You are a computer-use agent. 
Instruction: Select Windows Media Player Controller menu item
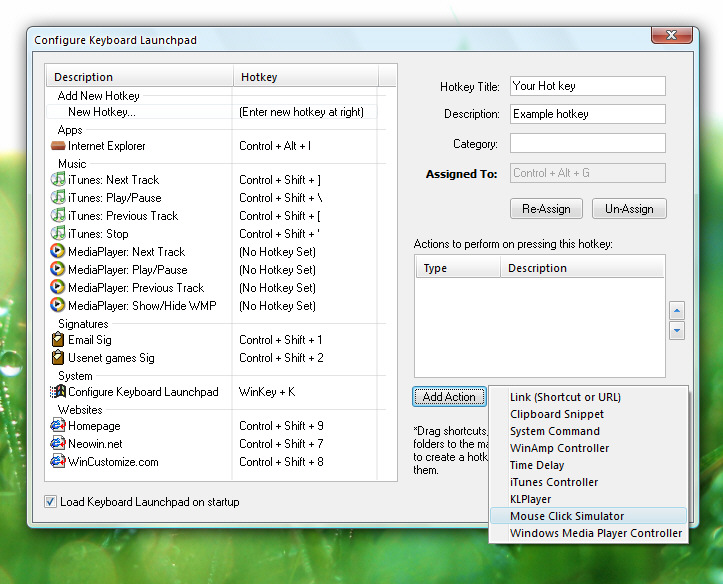tap(595, 533)
